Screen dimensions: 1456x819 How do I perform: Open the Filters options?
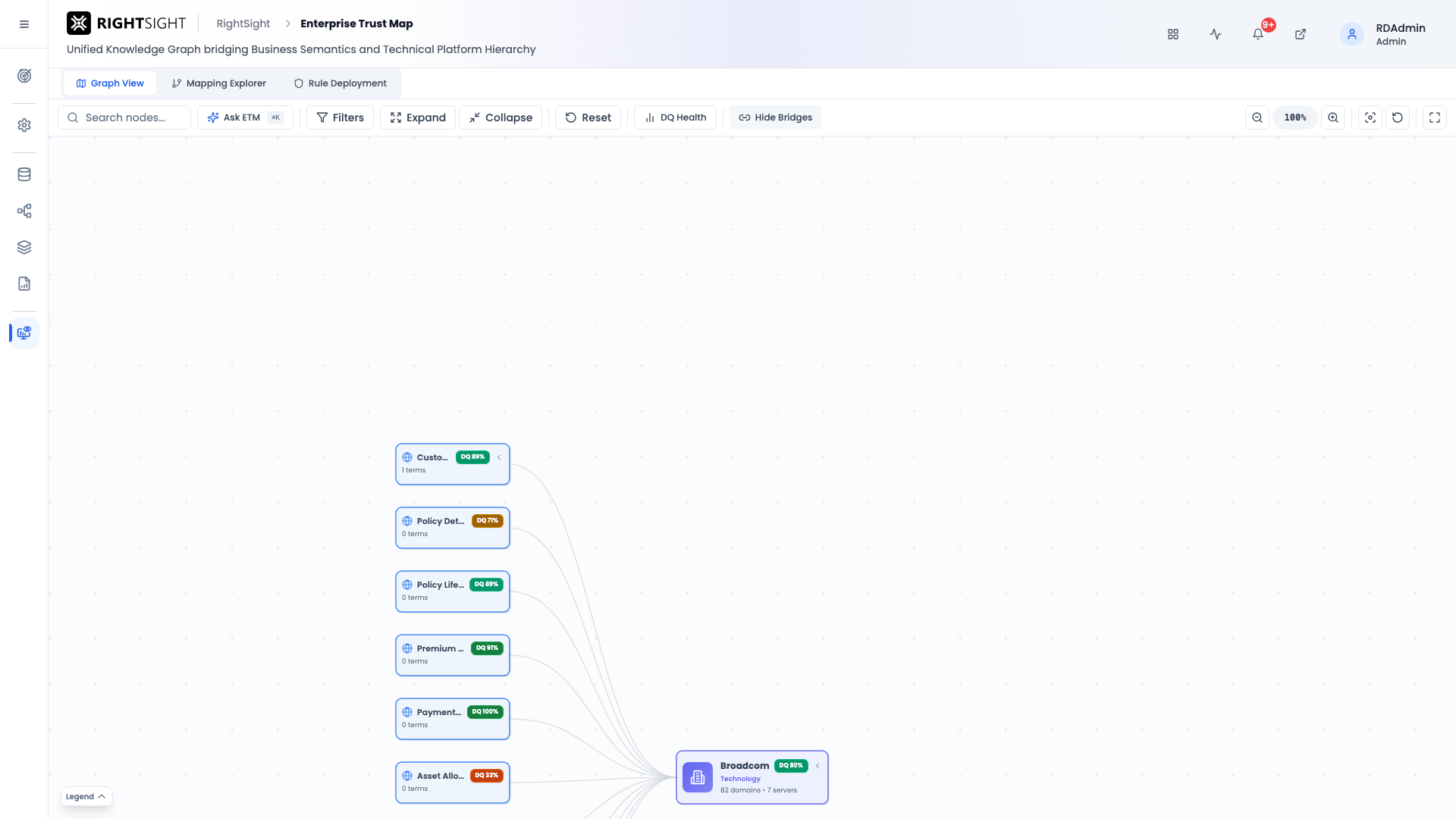[x=340, y=118]
